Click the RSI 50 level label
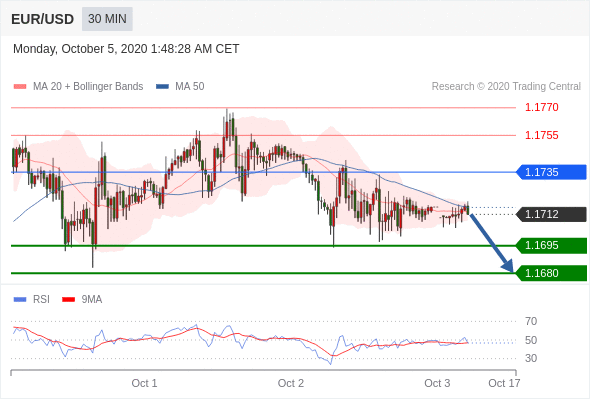The width and height of the screenshot is (590, 400). click(x=531, y=340)
